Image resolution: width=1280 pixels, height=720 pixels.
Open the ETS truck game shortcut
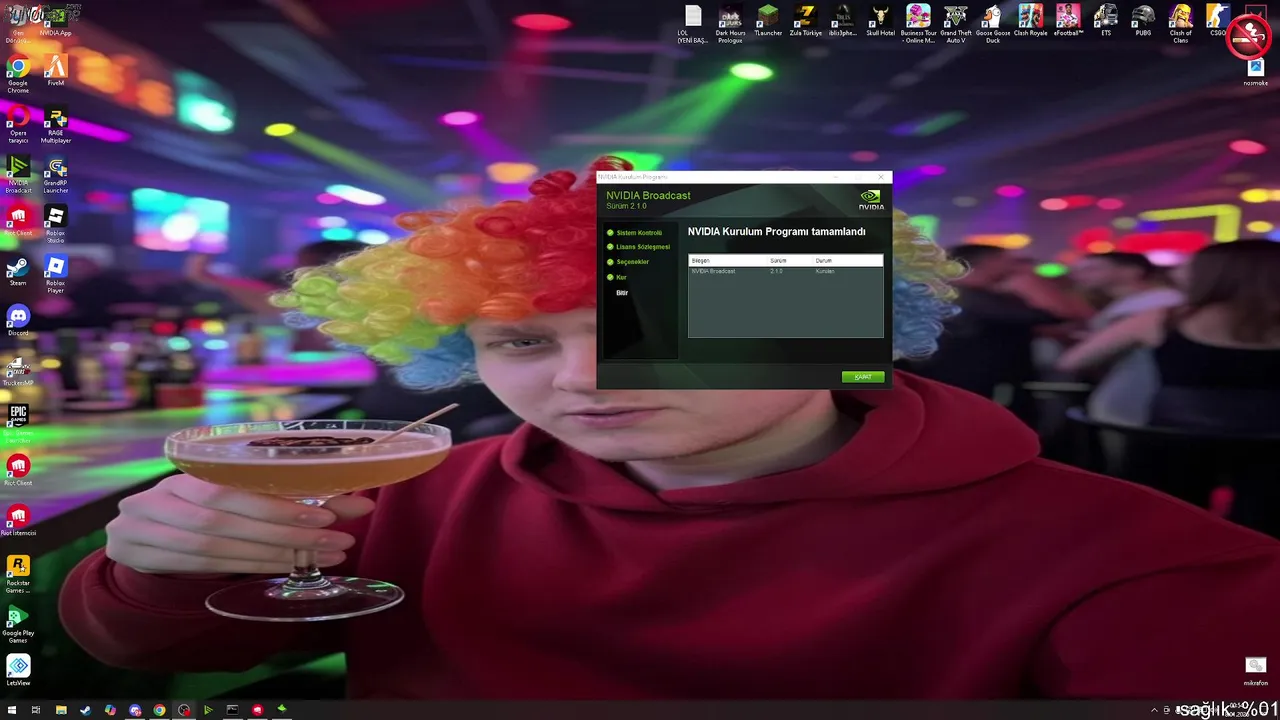point(1106,21)
